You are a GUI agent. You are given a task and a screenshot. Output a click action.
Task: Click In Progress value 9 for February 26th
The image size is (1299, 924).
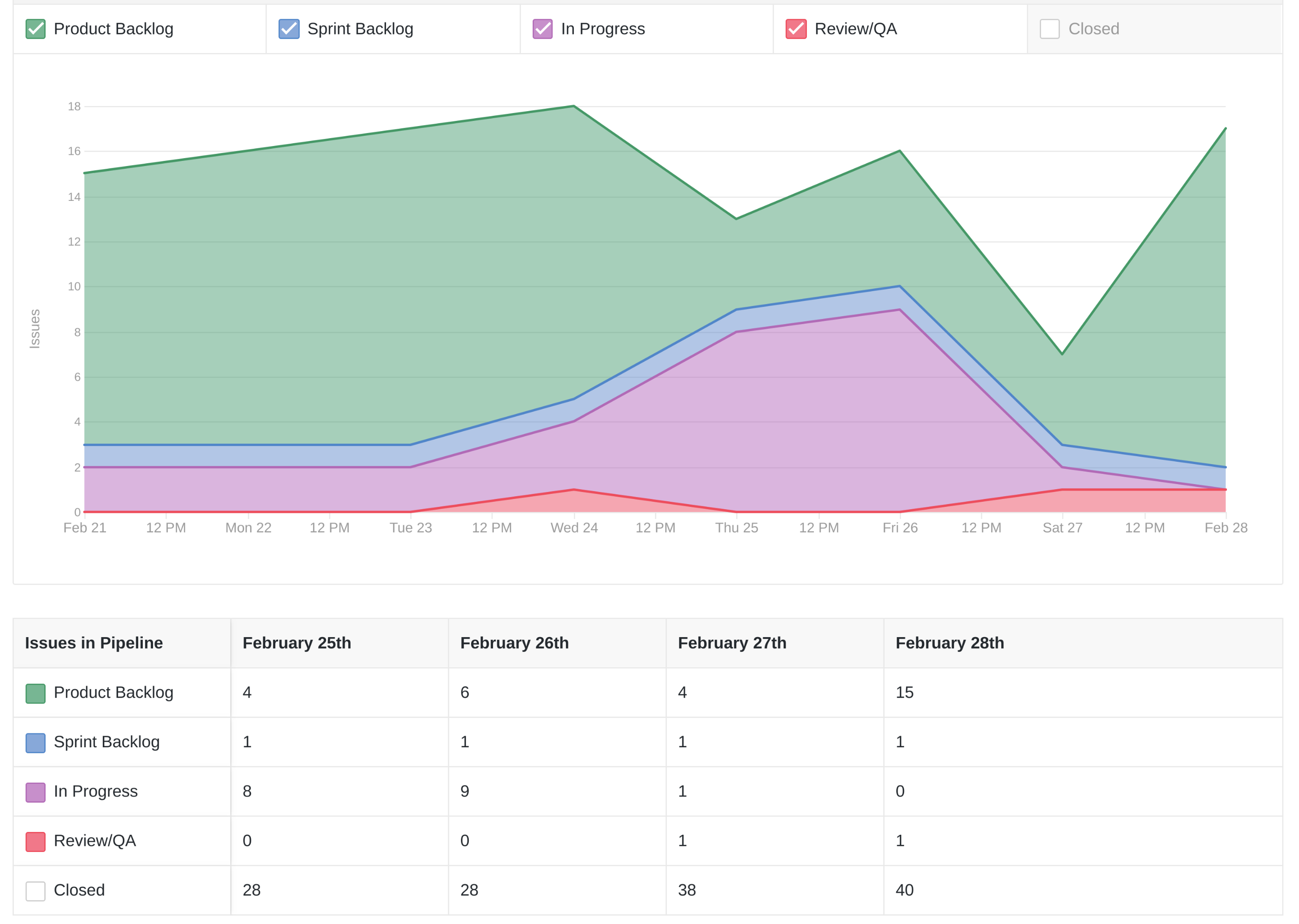point(465,792)
